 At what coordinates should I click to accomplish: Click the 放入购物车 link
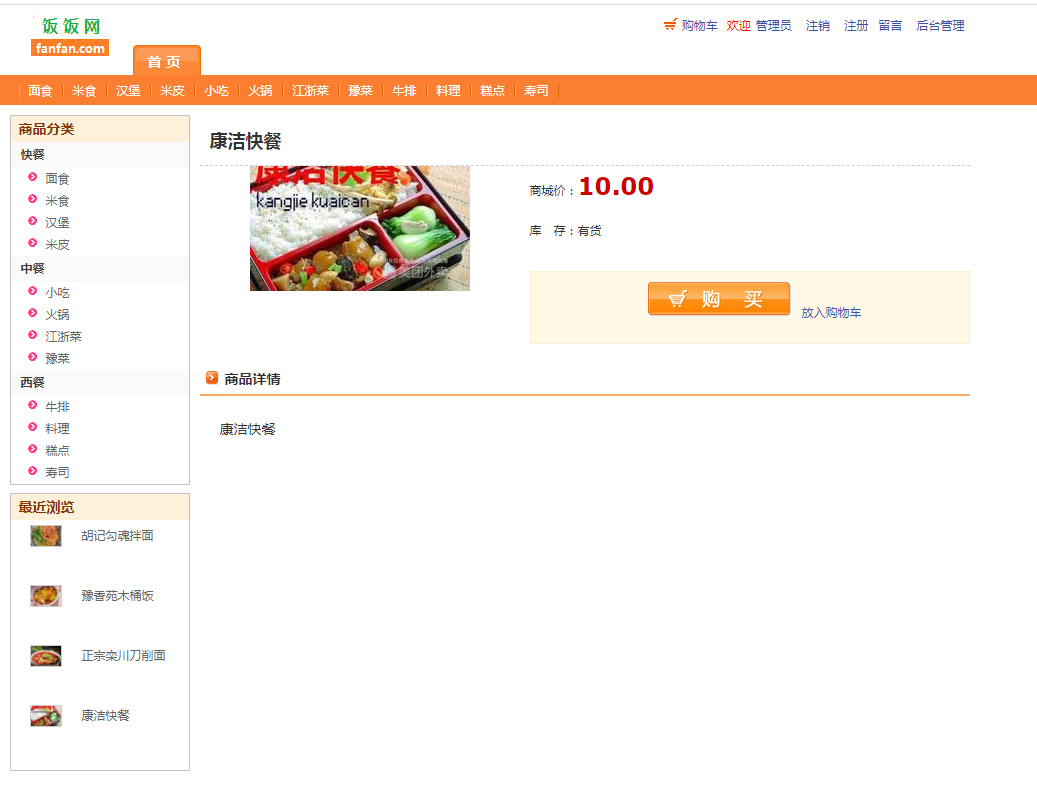coord(831,312)
